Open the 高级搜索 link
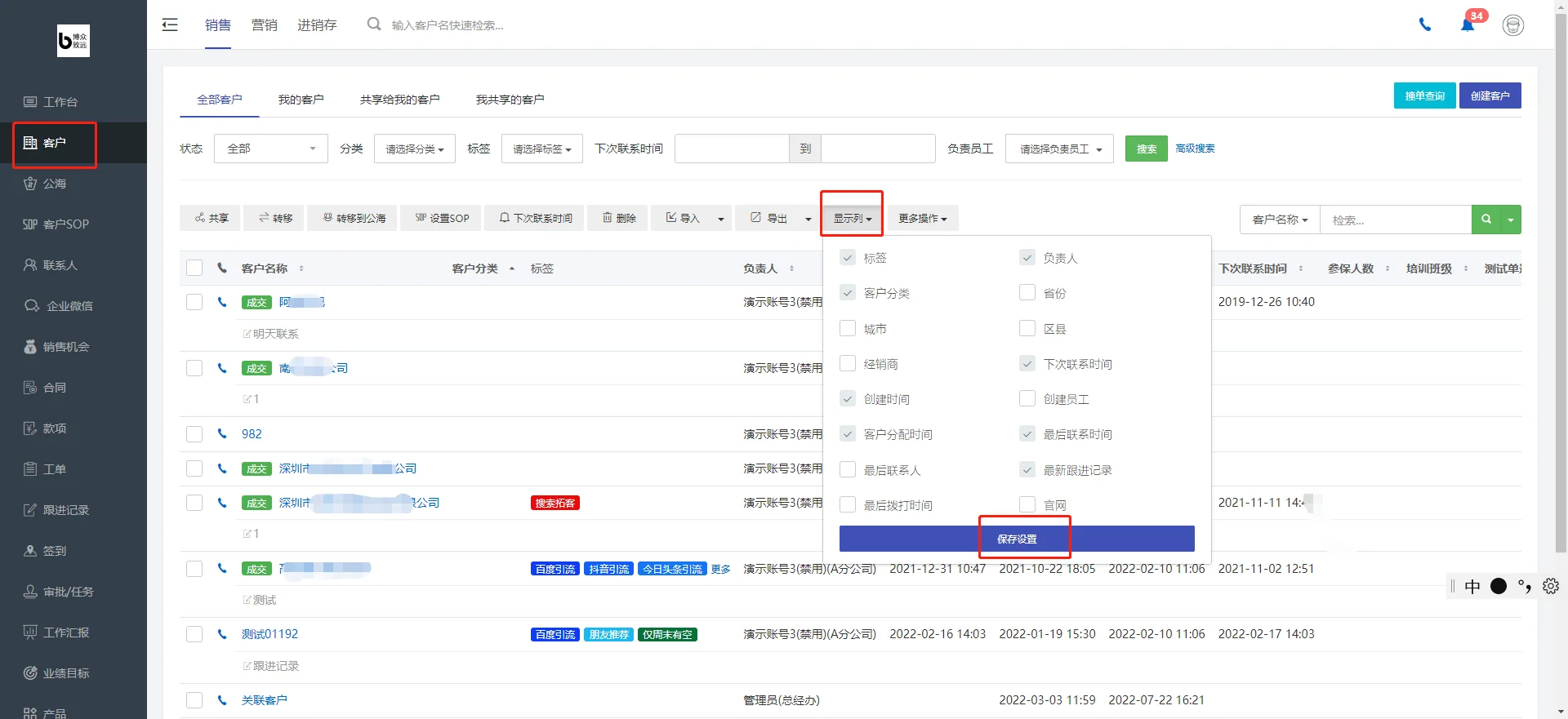Viewport: 1568px width, 719px height. click(x=1195, y=149)
